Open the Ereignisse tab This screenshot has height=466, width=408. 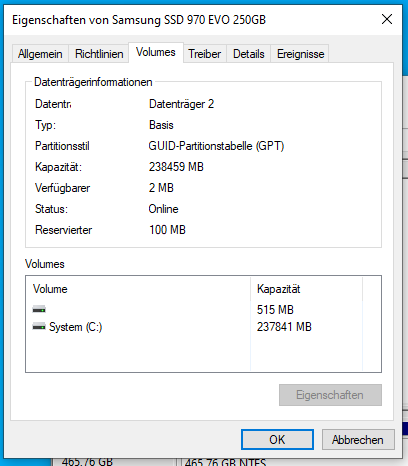click(300, 54)
